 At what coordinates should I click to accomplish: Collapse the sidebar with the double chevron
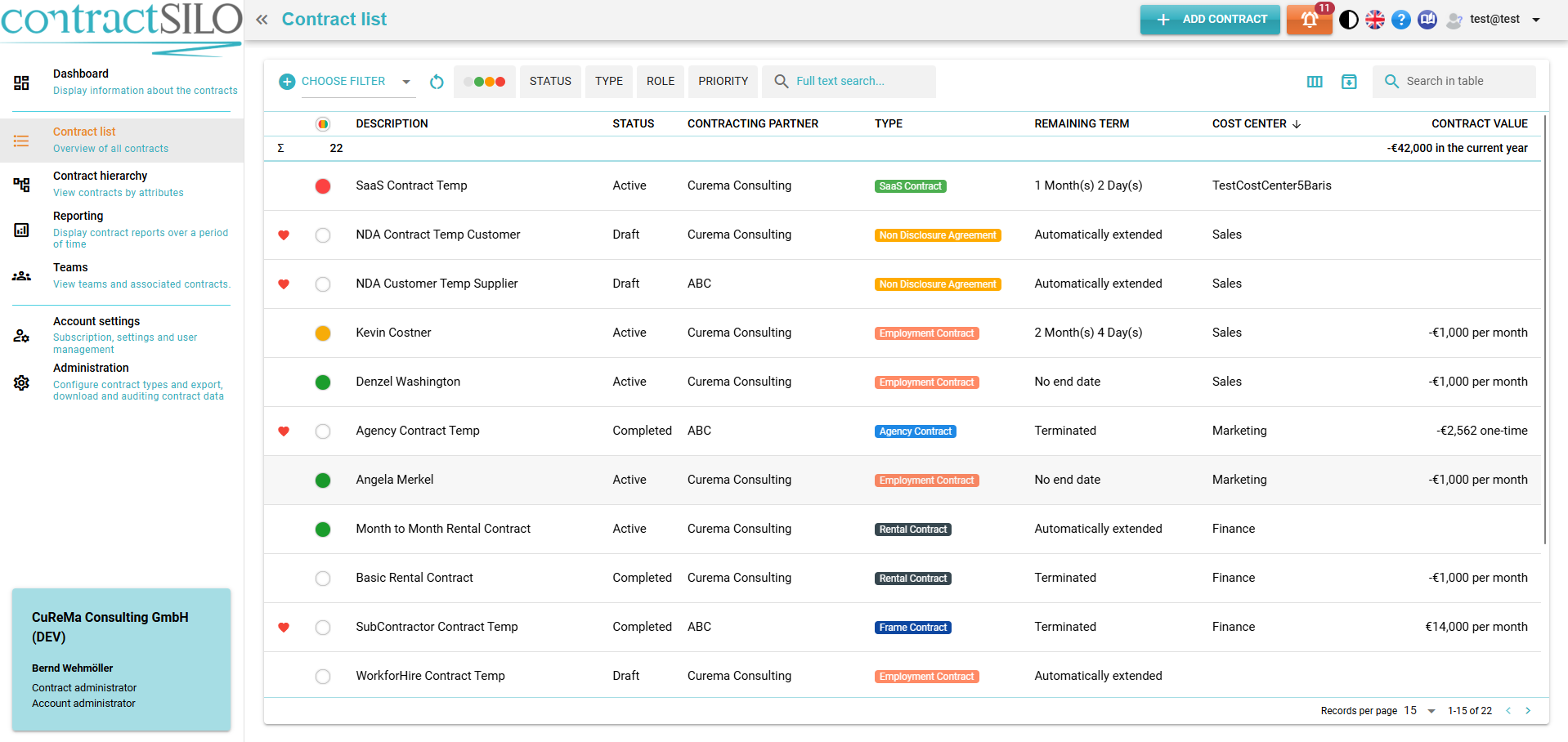point(262,20)
